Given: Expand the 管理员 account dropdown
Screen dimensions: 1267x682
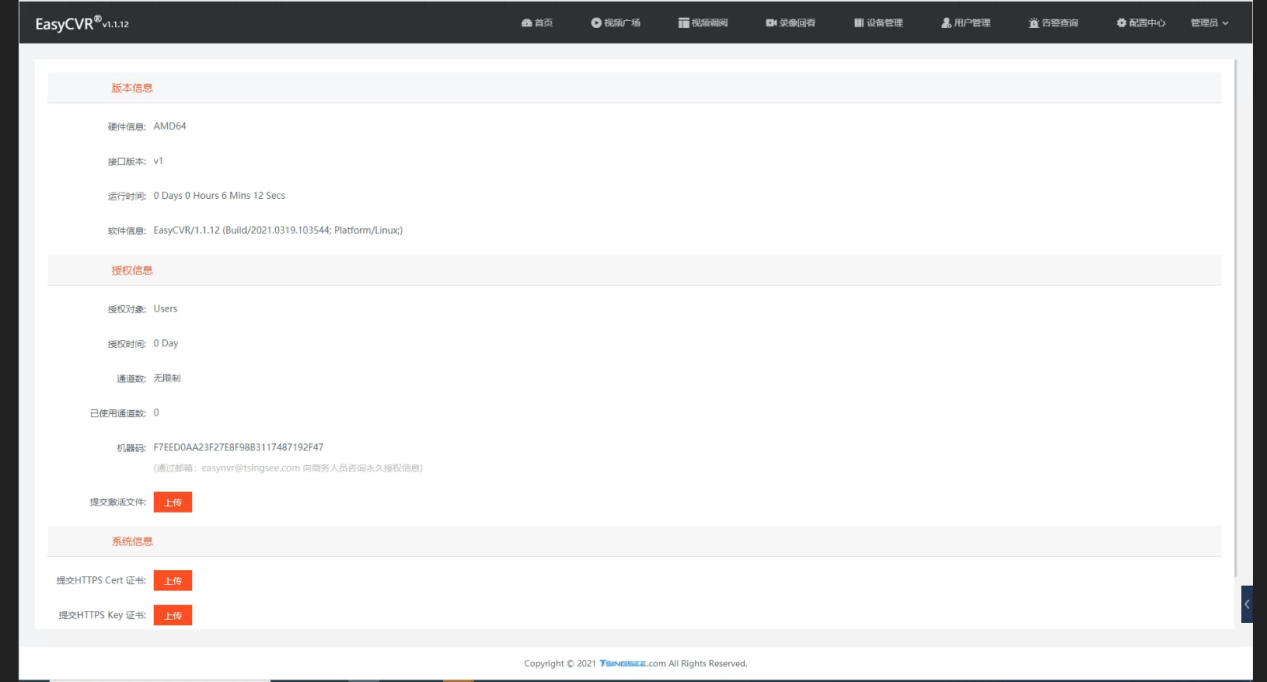Looking at the screenshot, I should [x=1209, y=23].
